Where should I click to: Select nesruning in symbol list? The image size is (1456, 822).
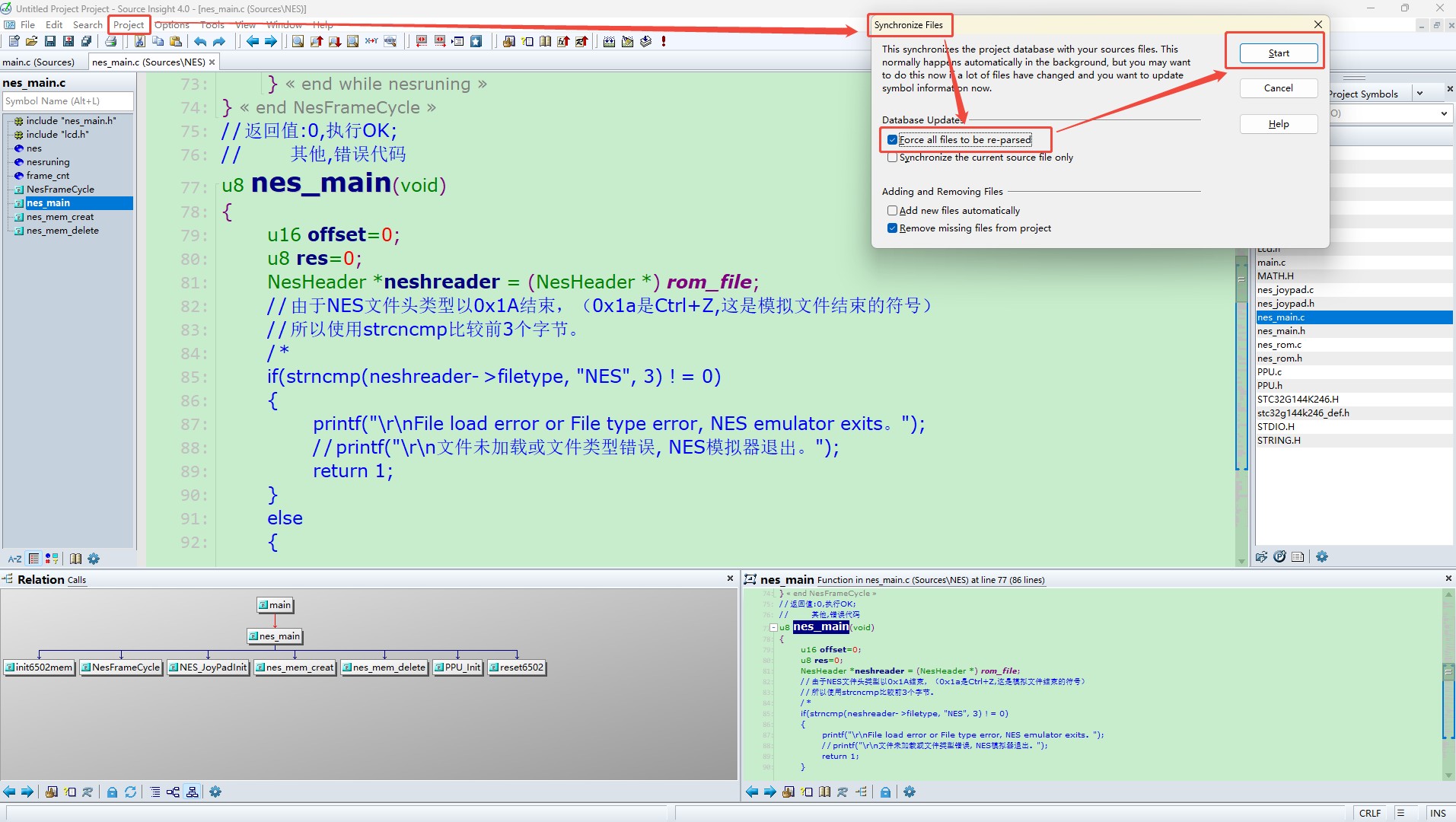coord(48,162)
